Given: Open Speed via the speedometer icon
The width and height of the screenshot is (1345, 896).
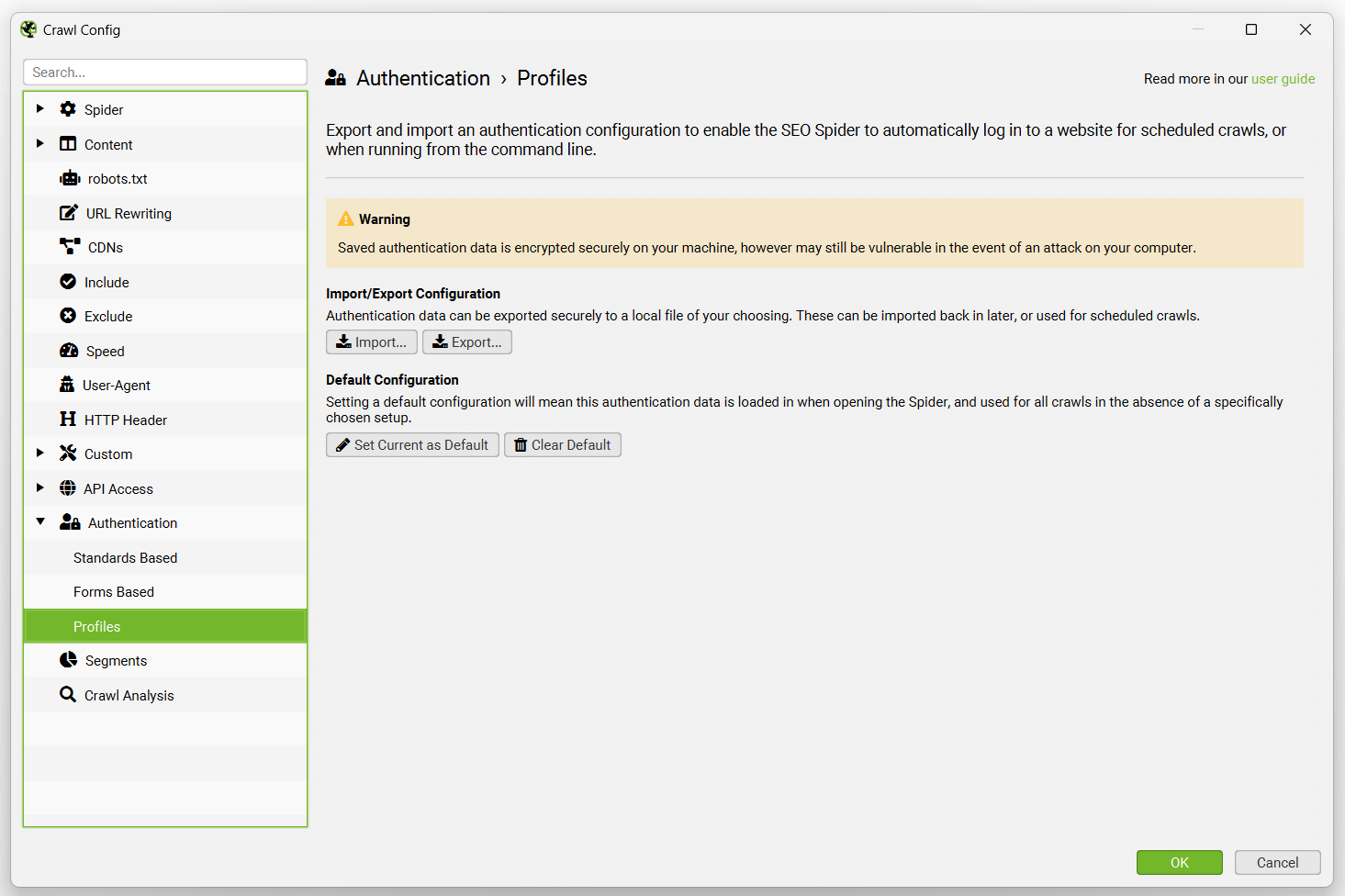Looking at the screenshot, I should point(68,350).
